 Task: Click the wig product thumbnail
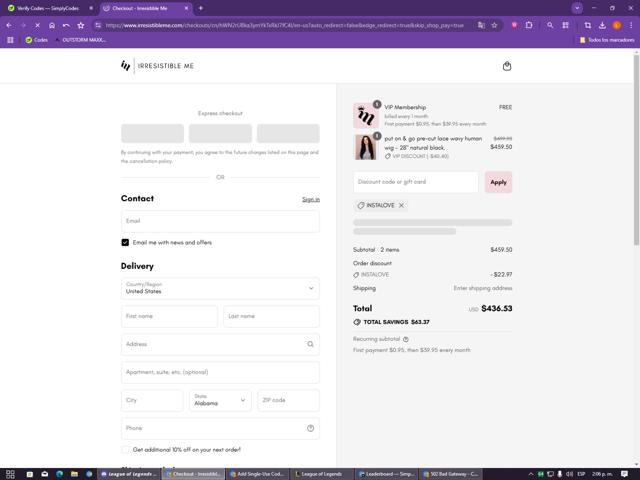tap(366, 147)
